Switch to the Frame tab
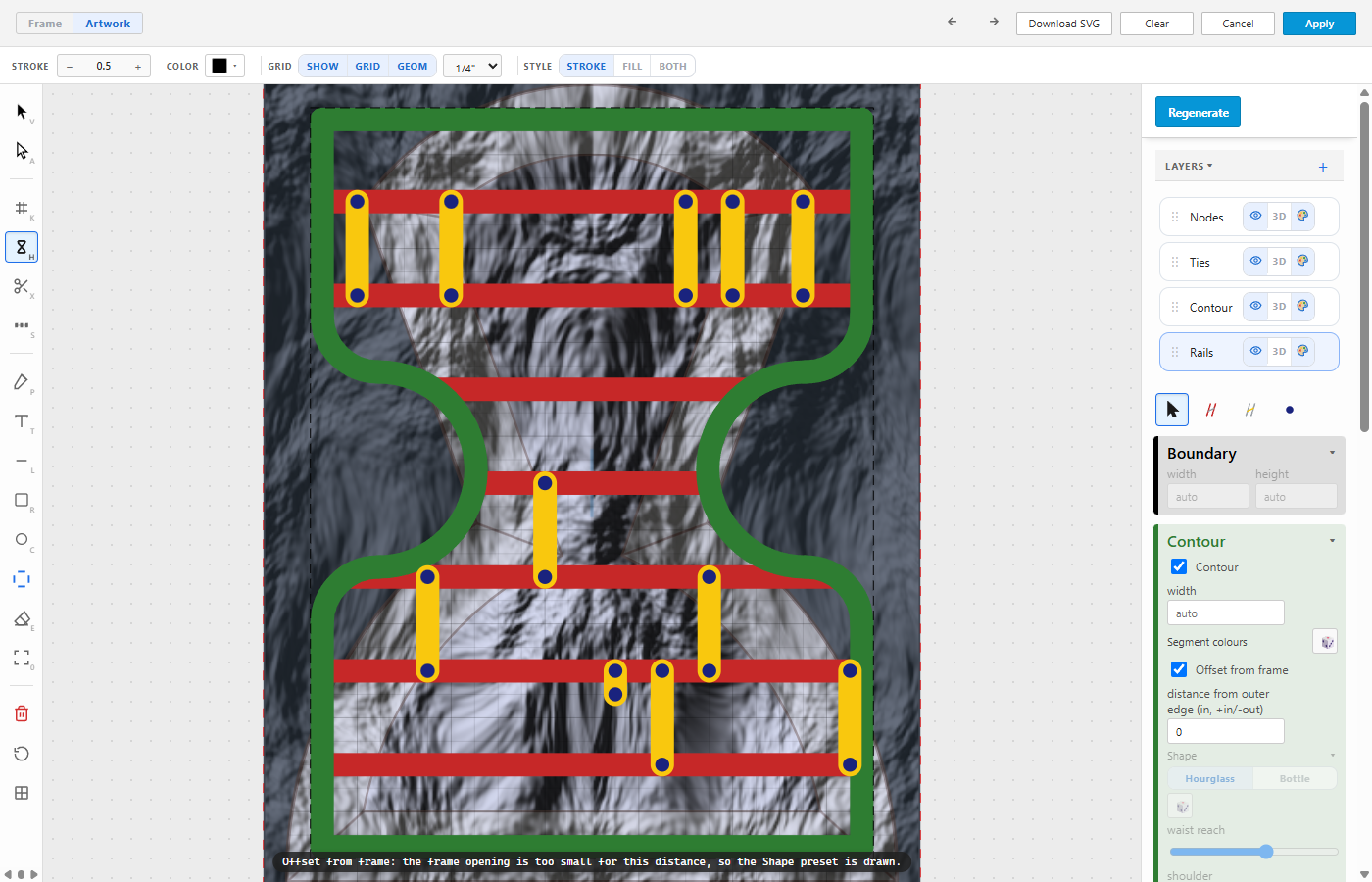 click(x=45, y=24)
